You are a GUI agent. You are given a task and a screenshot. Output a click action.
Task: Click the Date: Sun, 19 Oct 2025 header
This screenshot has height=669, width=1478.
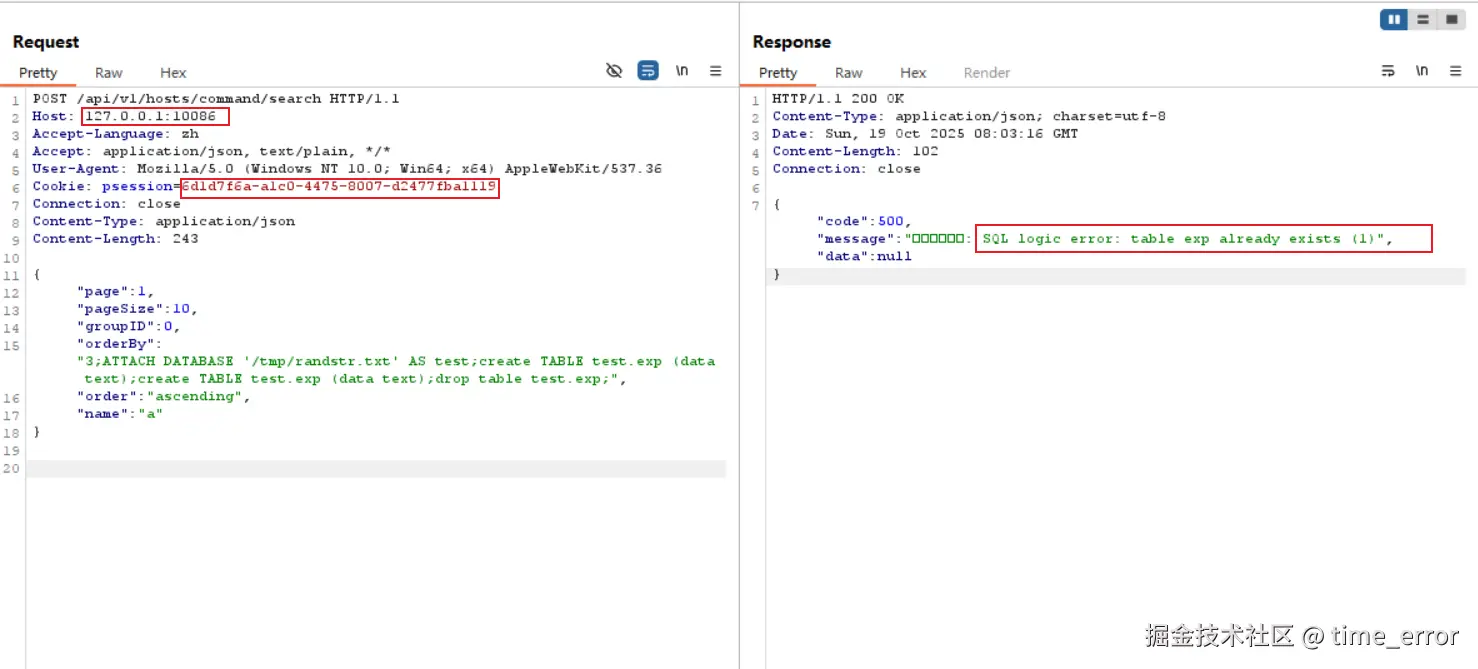click(x=925, y=134)
